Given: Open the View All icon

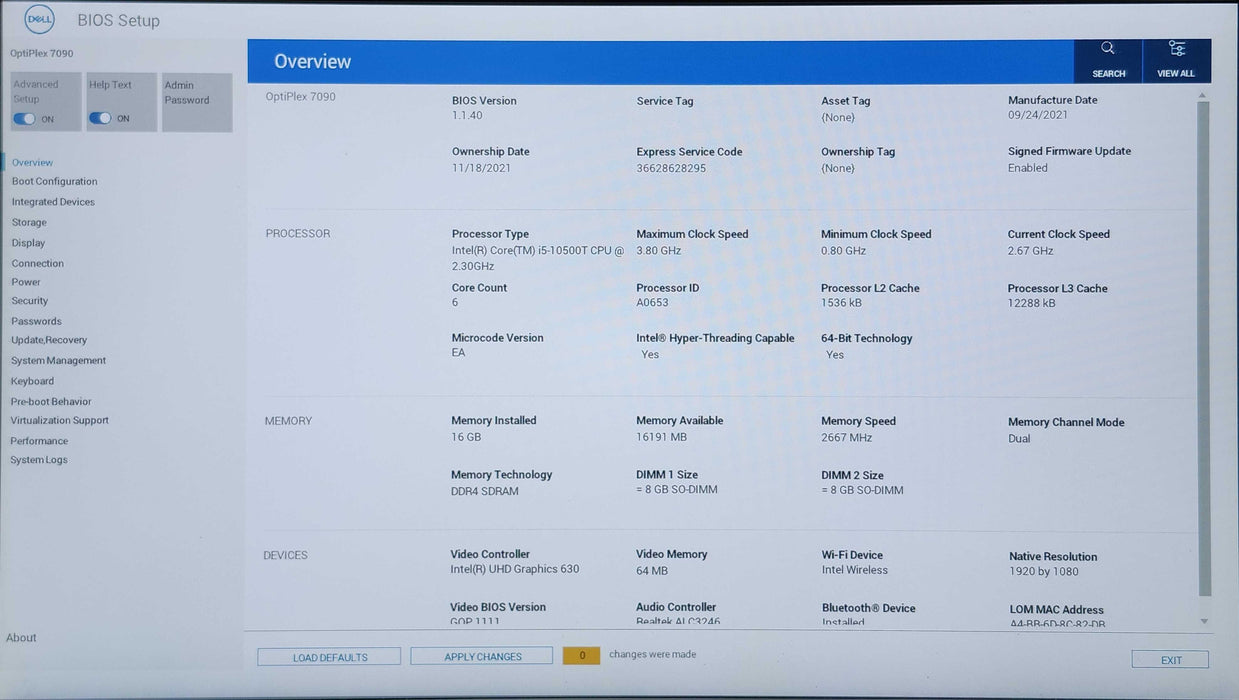Looking at the screenshot, I should tap(1176, 49).
